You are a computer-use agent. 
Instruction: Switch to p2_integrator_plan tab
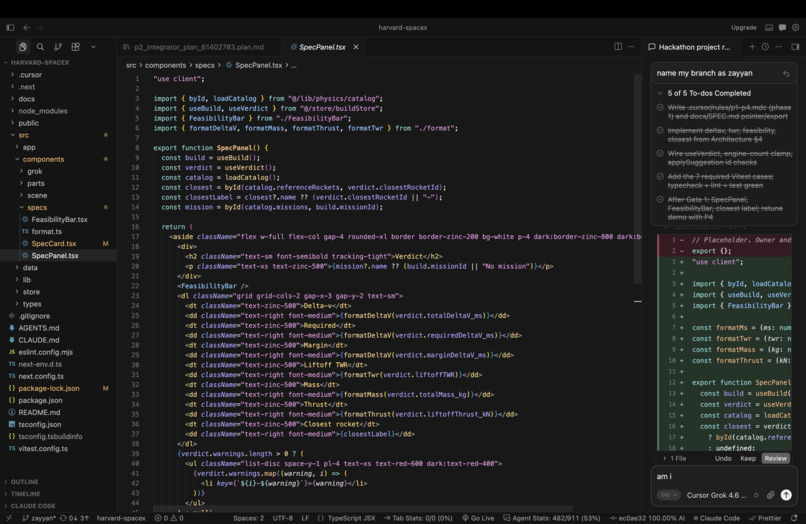coord(199,47)
